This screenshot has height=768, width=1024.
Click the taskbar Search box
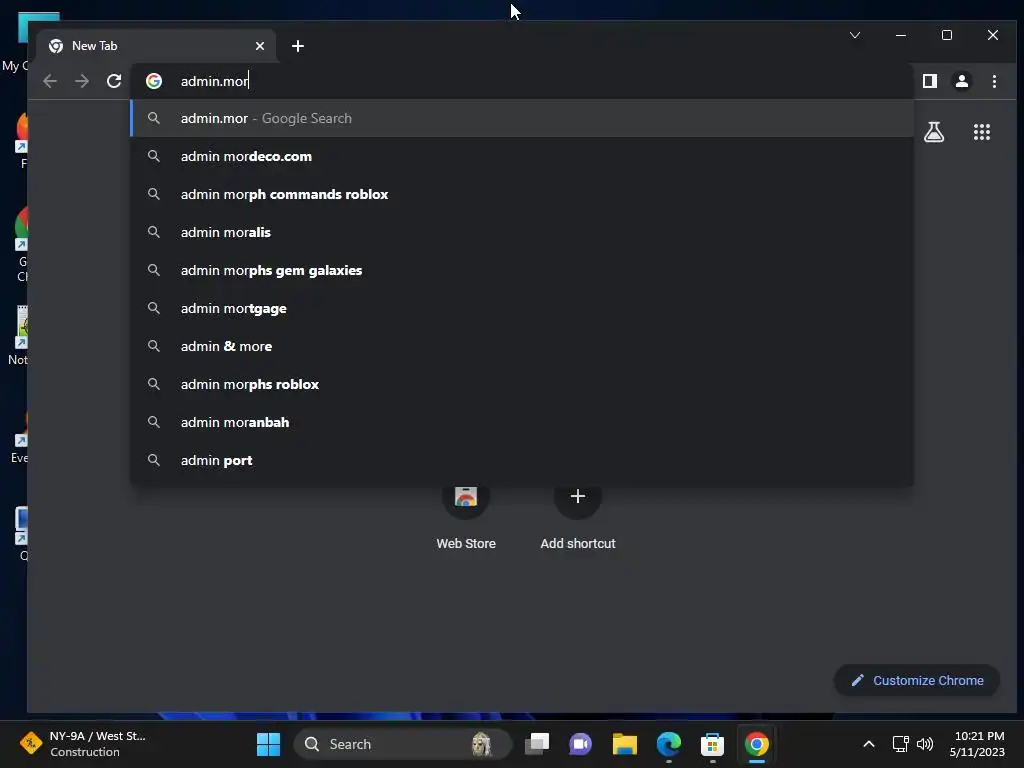401,744
